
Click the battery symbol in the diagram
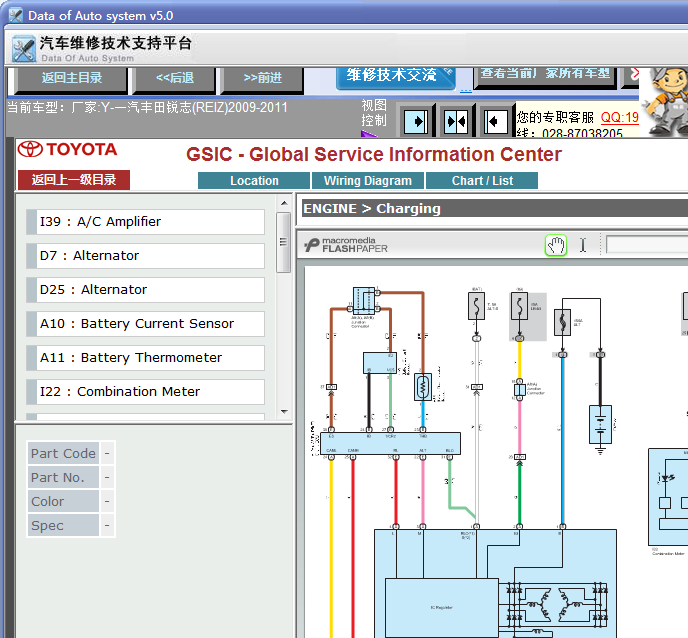[600, 424]
